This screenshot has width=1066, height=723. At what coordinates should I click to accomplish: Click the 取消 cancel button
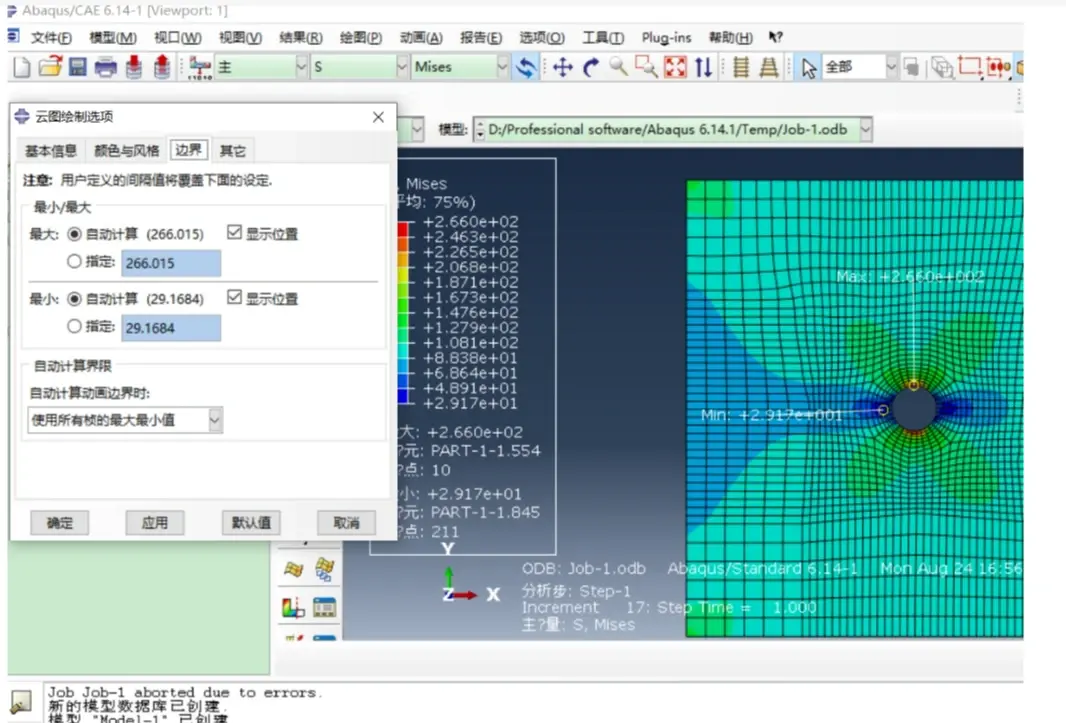point(346,522)
